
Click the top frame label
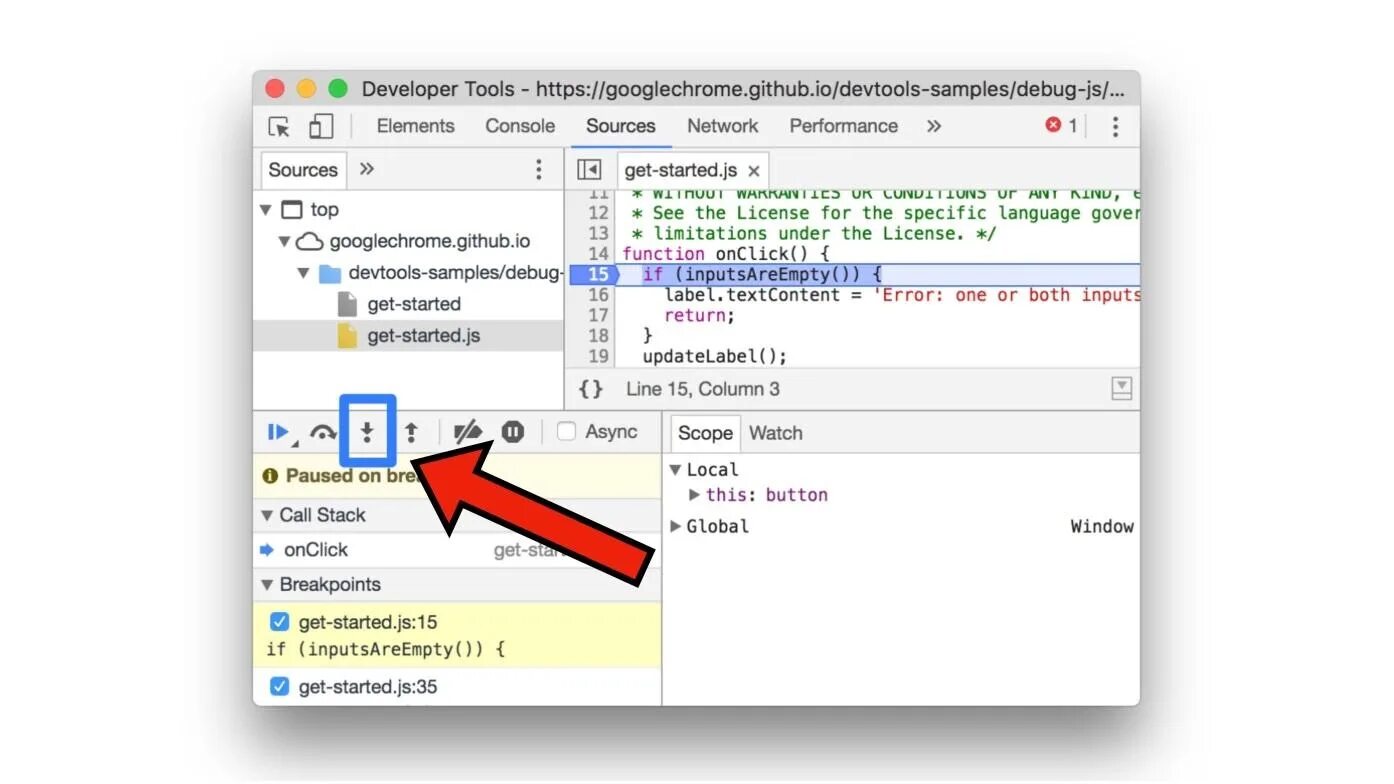tap(324, 210)
